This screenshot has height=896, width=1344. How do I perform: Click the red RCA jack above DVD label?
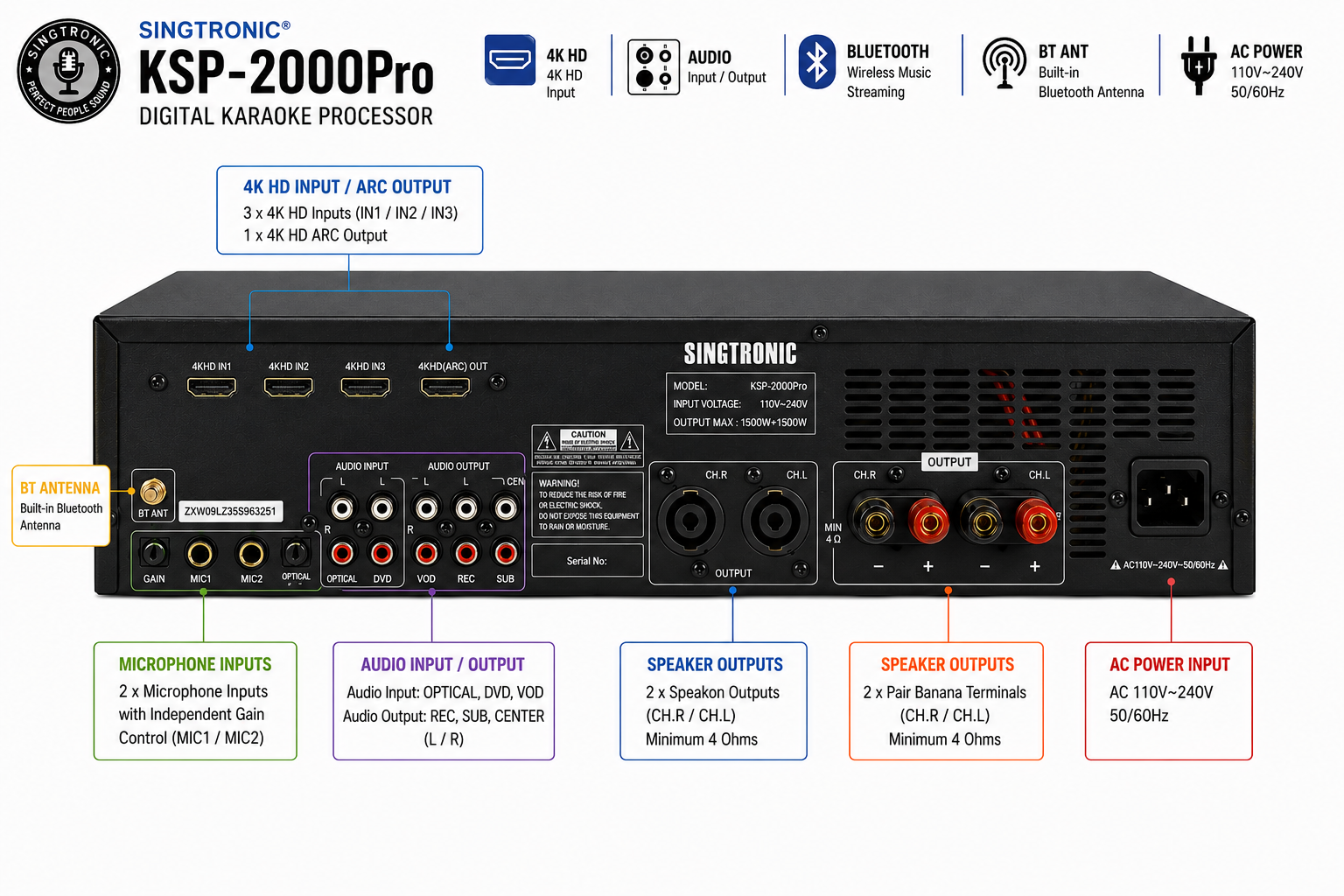point(381,553)
